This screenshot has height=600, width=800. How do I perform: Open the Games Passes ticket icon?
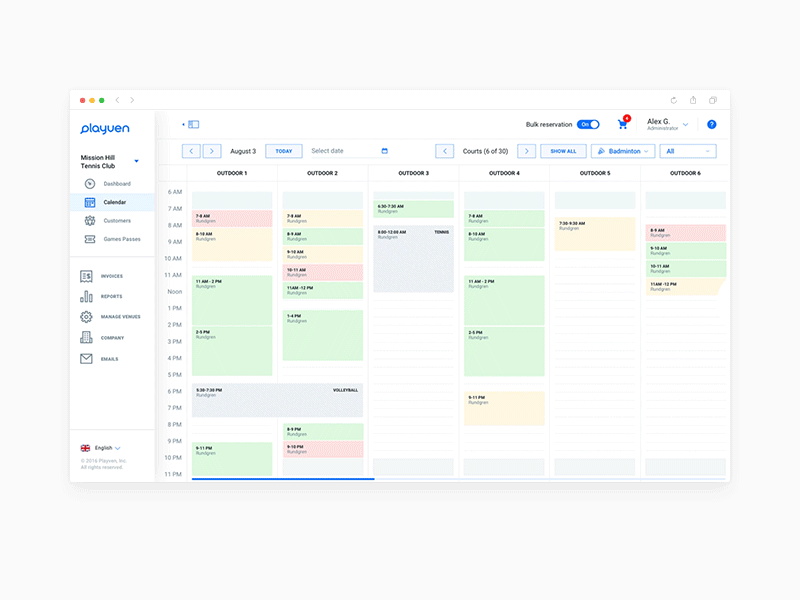click(90, 239)
